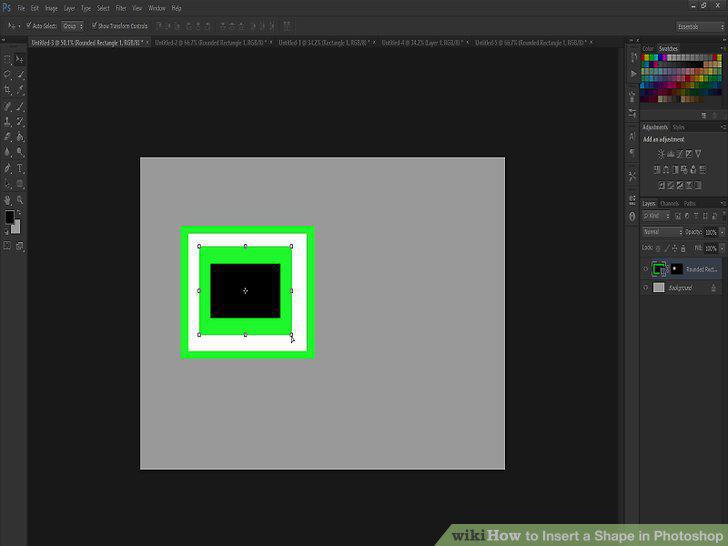728x546 pixels.
Task: Open the Normal blend mode dropdown
Action: click(663, 232)
